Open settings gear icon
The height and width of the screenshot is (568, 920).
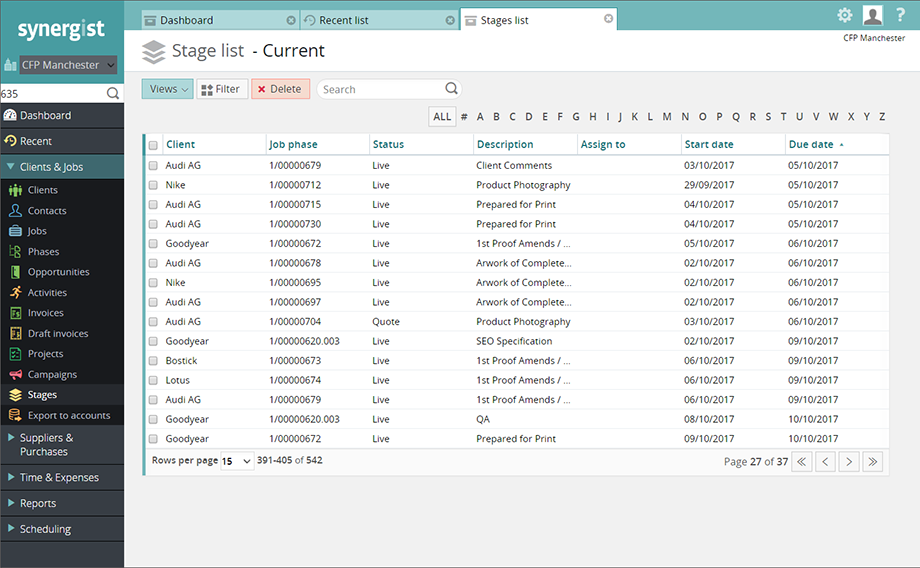tap(844, 15)
